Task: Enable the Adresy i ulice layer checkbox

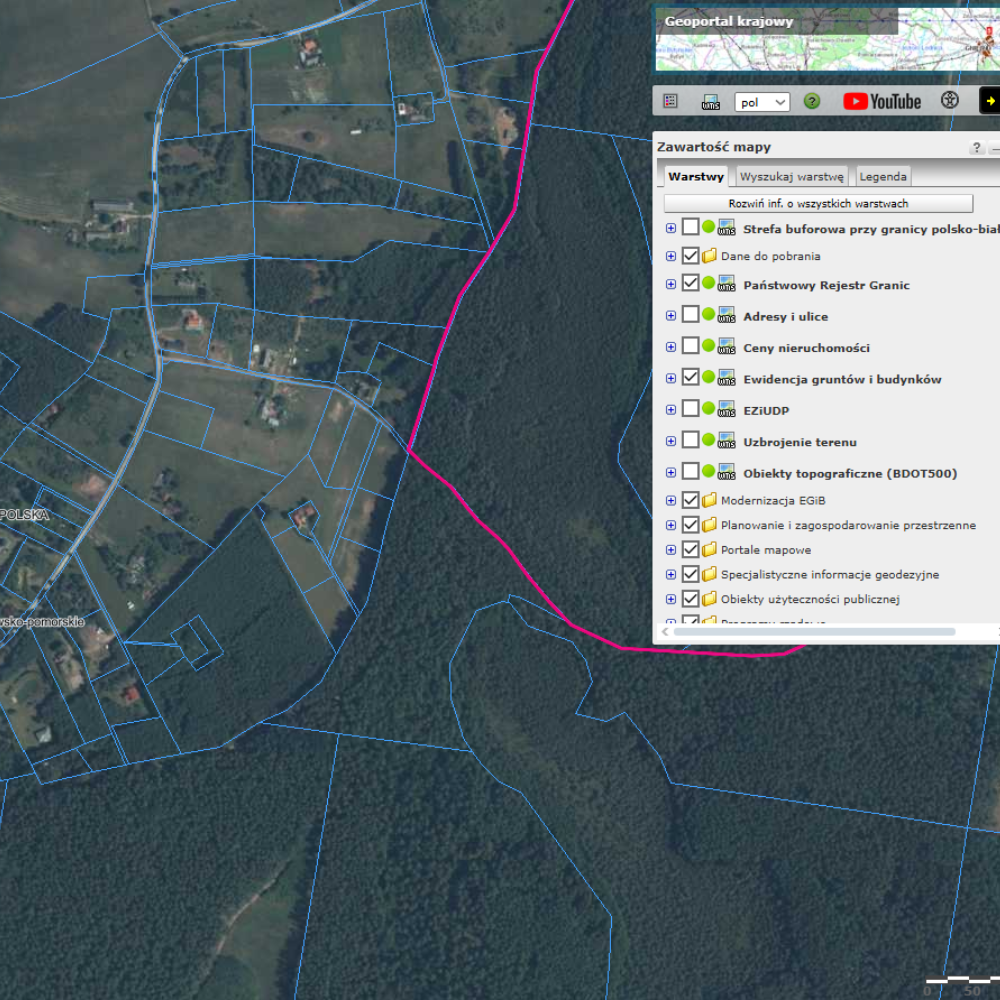Action: pyautogui.click(x=690, y=315)
